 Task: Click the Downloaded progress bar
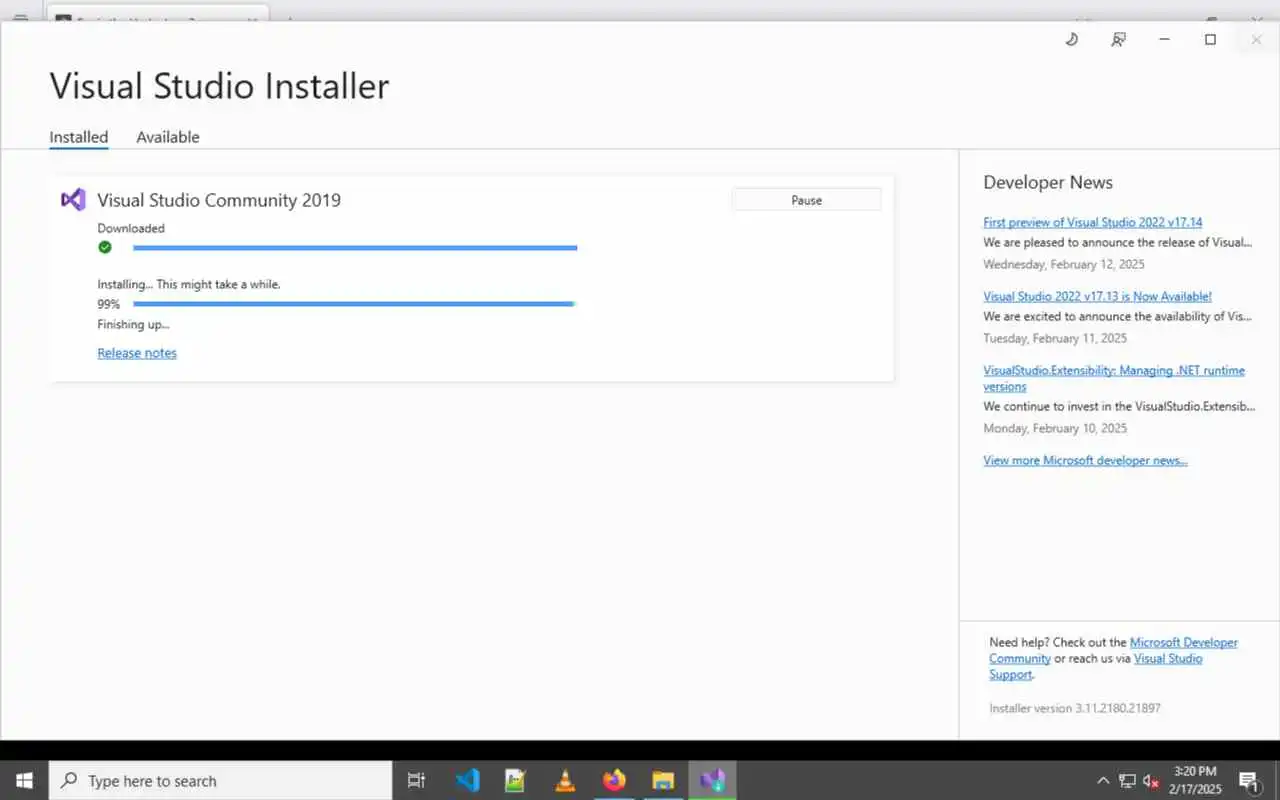pos(355,248)
